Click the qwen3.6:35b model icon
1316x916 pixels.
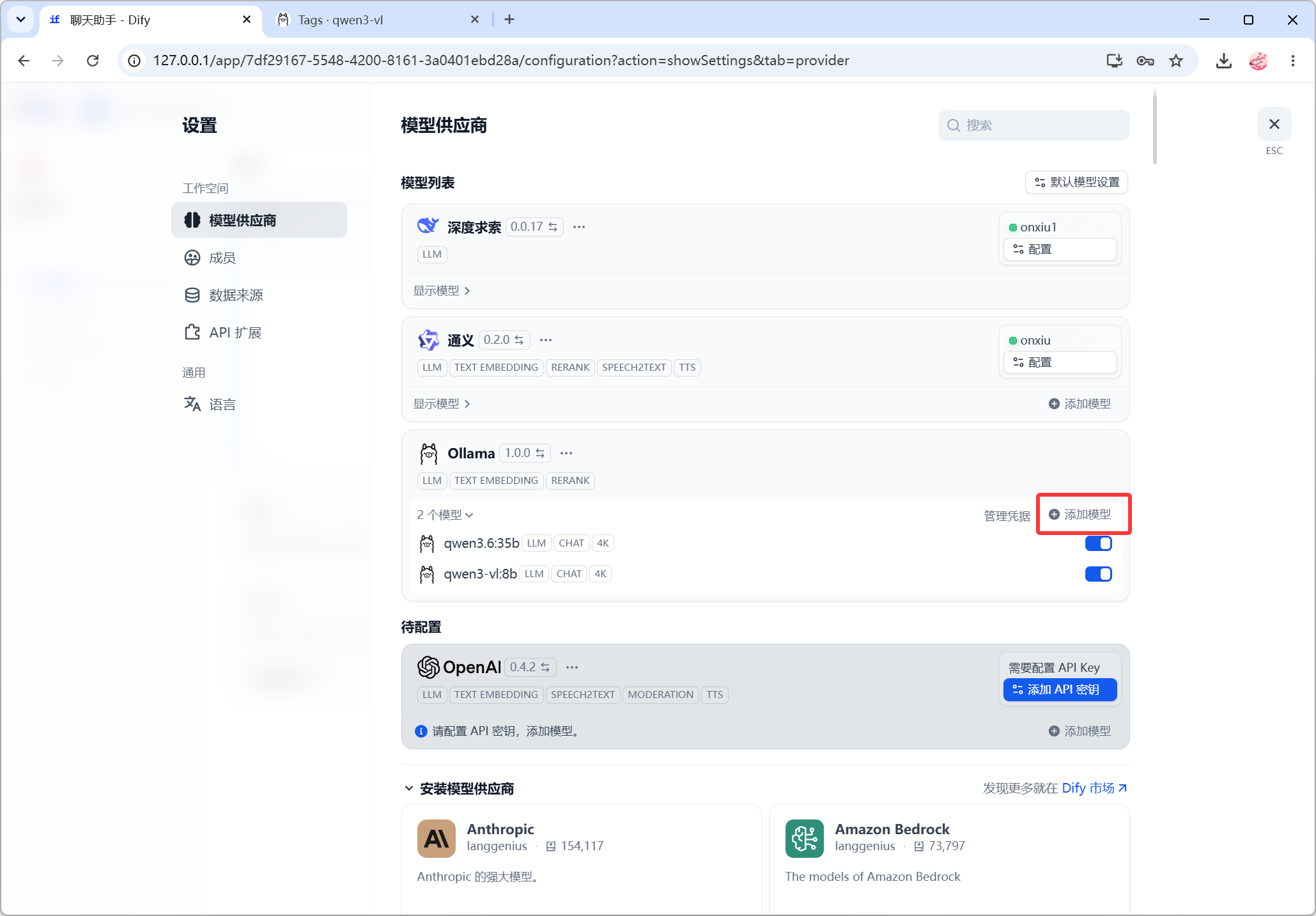pos(427,543)
